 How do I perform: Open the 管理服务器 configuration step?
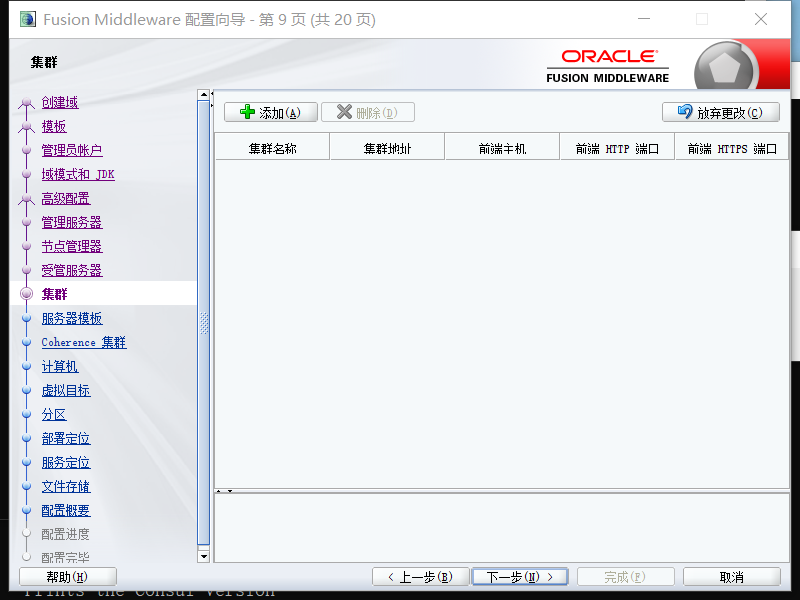(x=71, y=222)
